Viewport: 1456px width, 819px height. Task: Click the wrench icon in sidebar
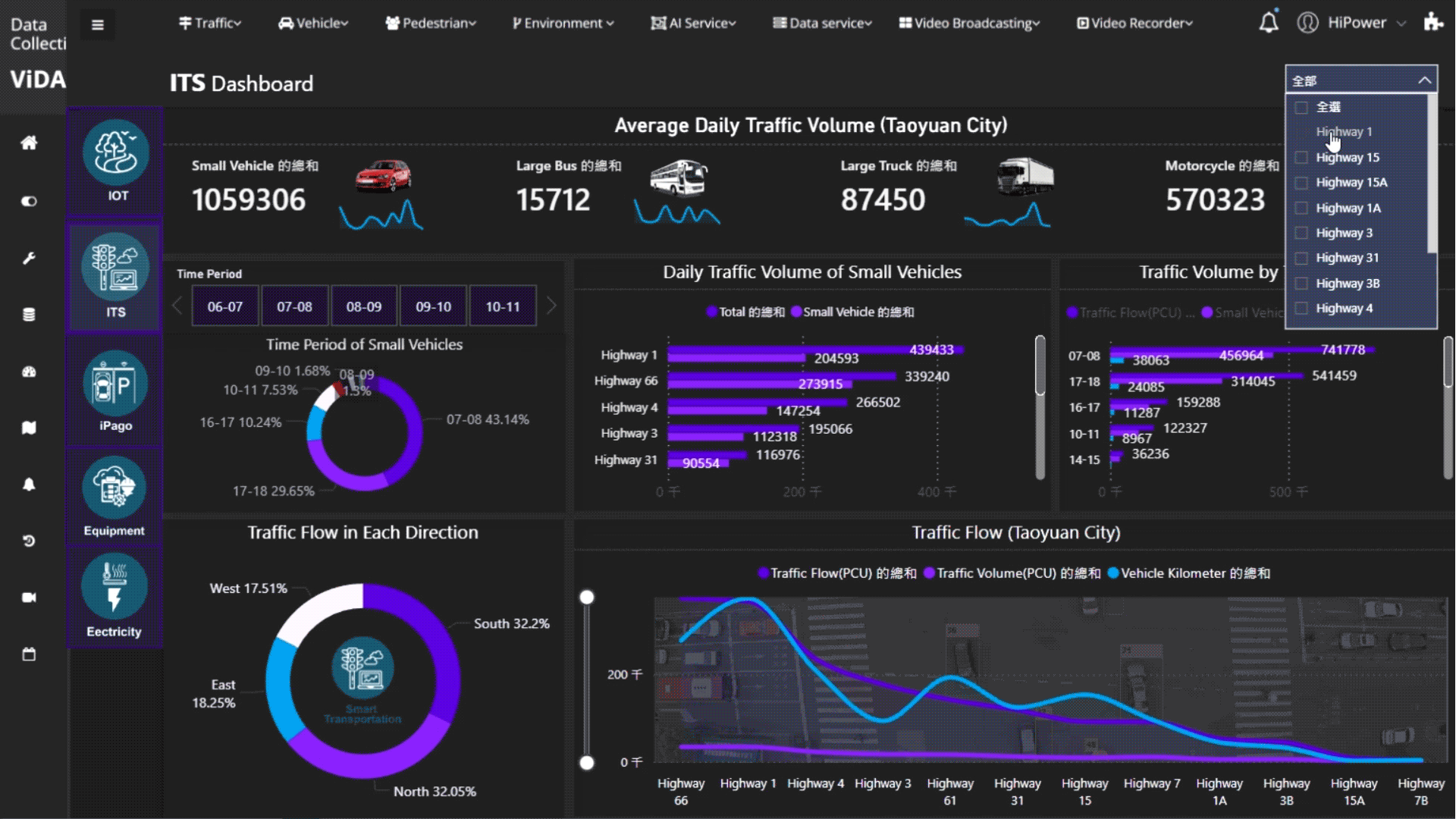pos(29,258)
